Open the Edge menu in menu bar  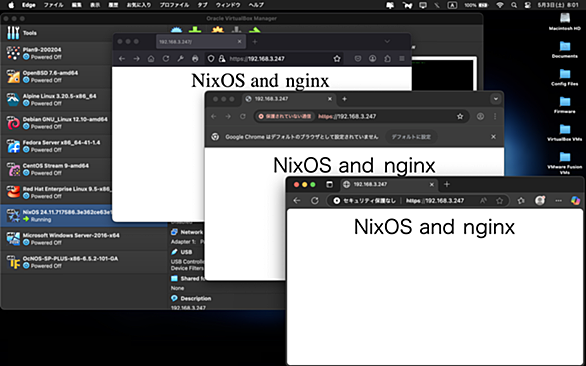coord(28,5)
